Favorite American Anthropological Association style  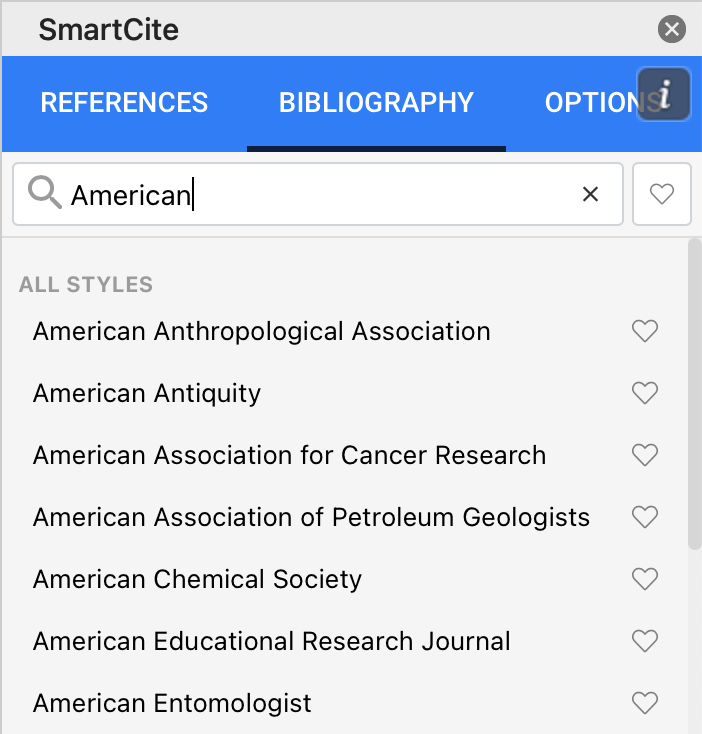click(645, 331)
